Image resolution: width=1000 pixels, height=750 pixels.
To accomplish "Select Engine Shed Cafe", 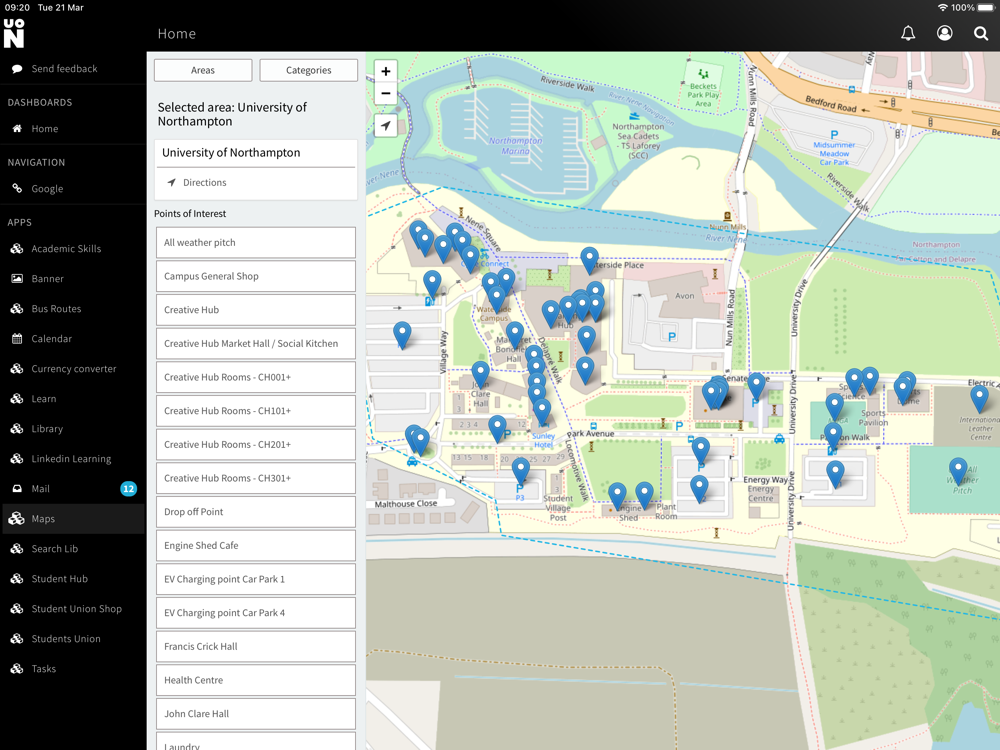I will (x=256, y=545).
